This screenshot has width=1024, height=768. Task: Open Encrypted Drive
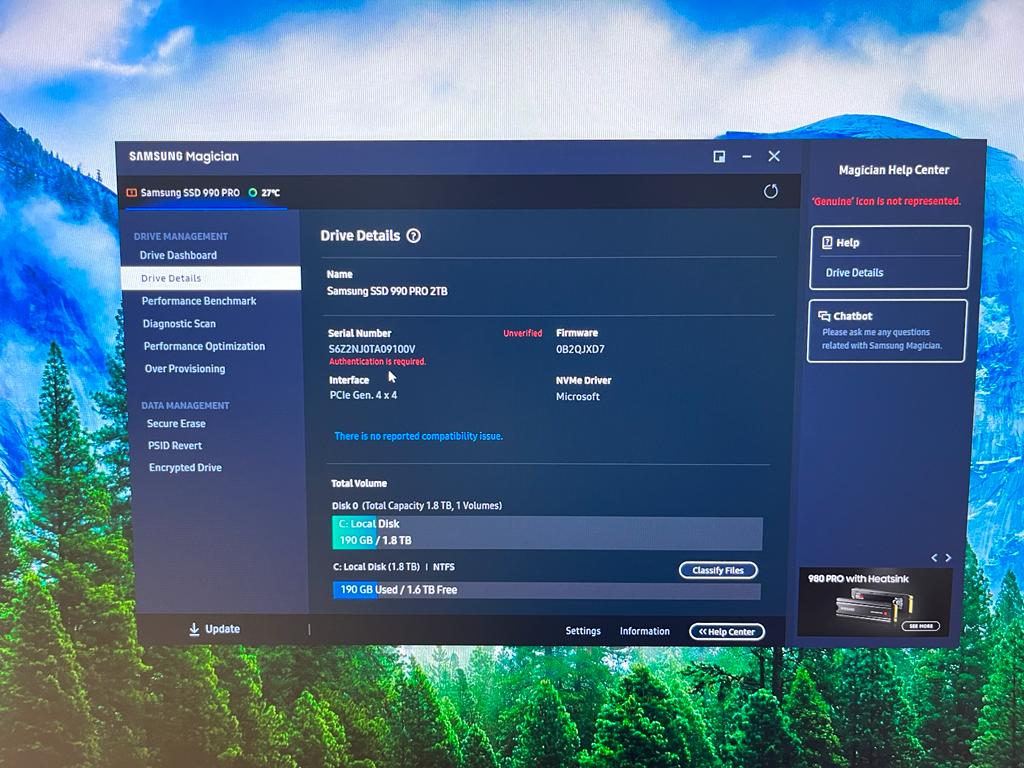tap(185, 468)
